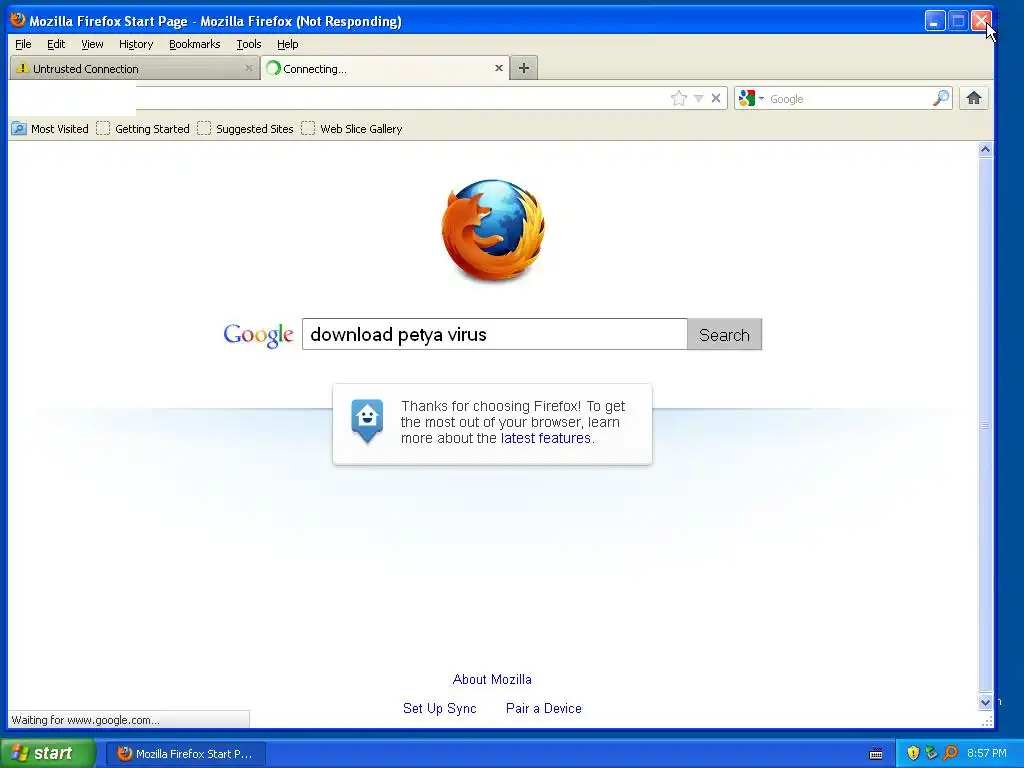The image size is (1024, 768).
Task: Click the blue house mascot icon in tip box
Action: (367, 421)
